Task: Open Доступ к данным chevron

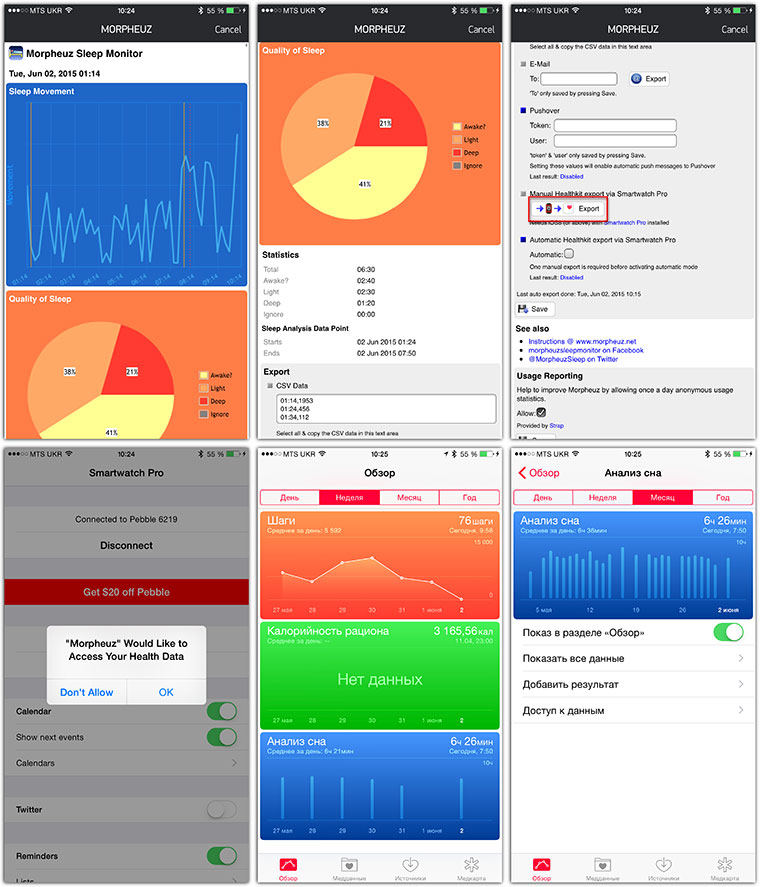Action: pyautogui.click(x=741, y=710)
